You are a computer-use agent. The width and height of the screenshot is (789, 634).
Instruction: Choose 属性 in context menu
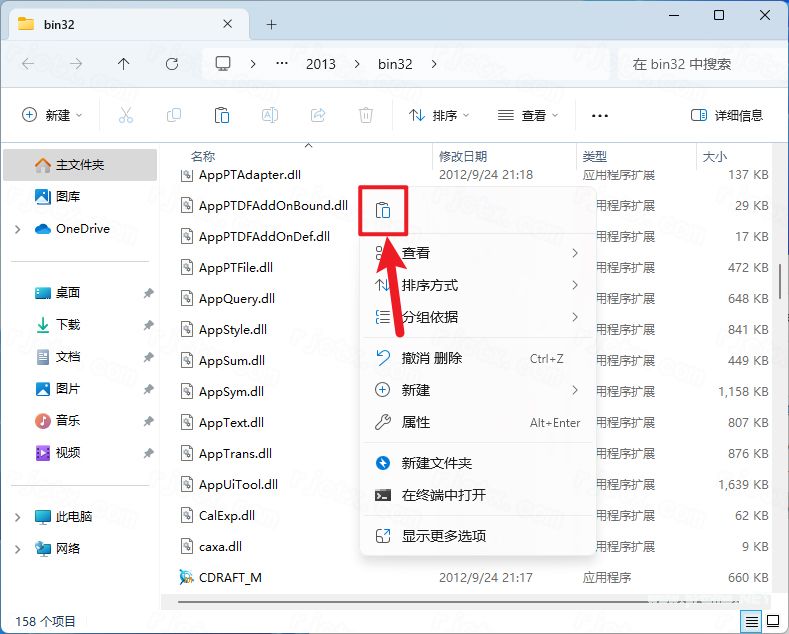478,422
